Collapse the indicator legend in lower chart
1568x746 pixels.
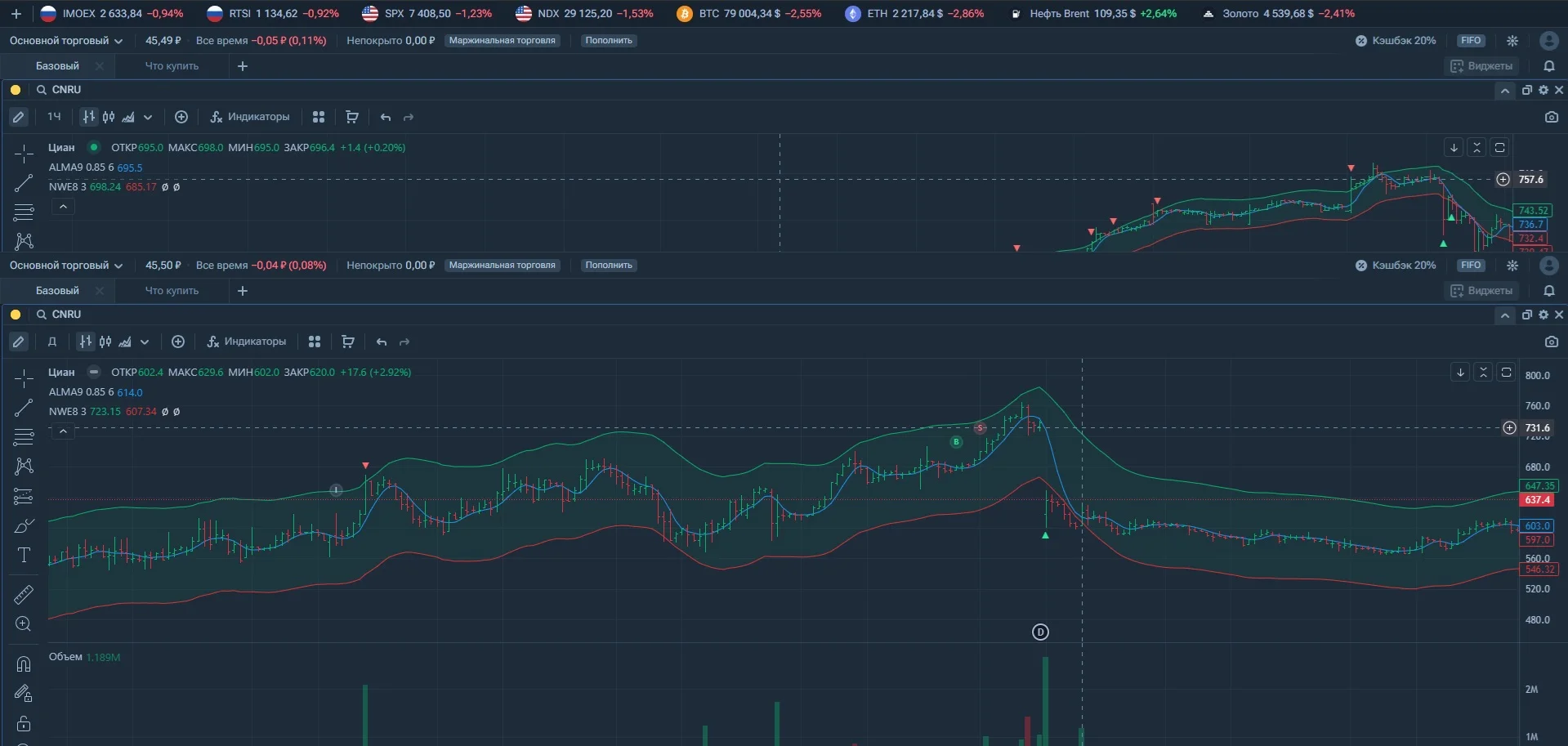pyautogui.click(x=63, y=431)
